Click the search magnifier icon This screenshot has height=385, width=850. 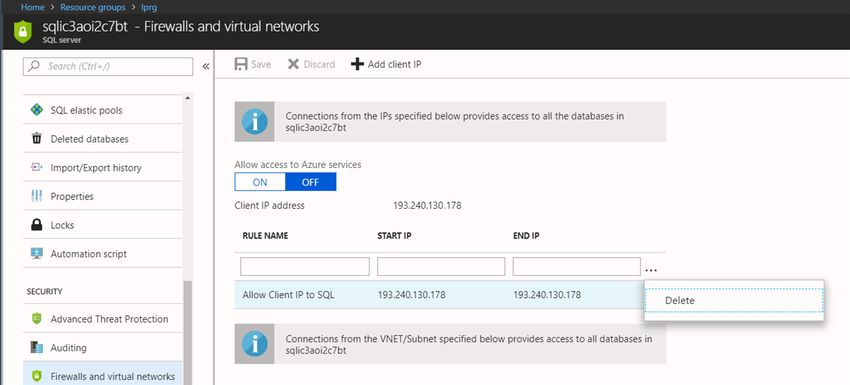coord(34,66)
